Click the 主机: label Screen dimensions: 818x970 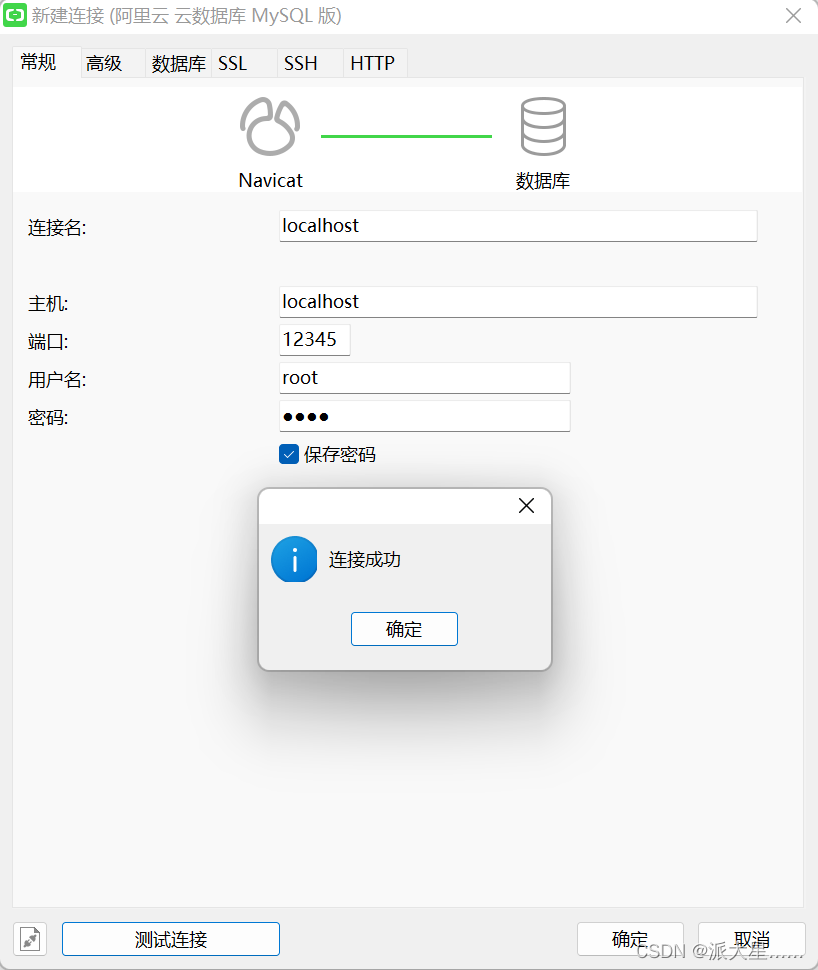click(48, 304)
